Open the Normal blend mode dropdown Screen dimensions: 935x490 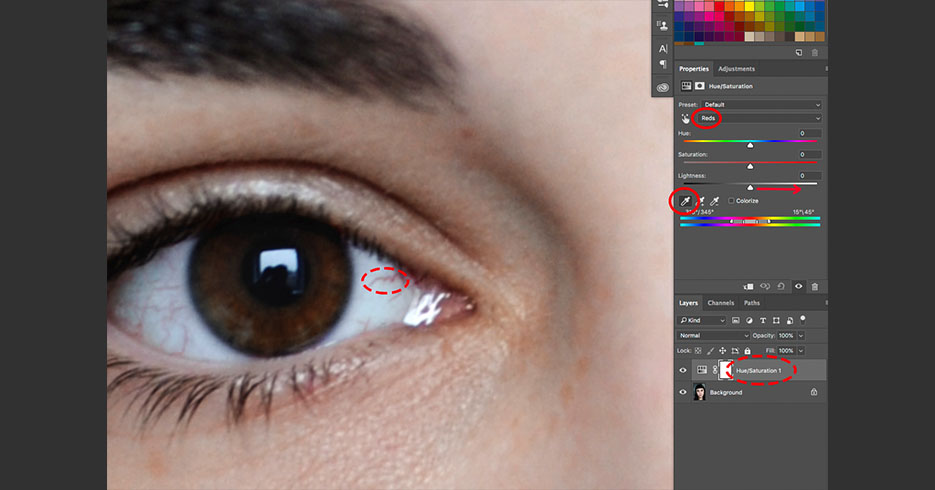point(713,335)
